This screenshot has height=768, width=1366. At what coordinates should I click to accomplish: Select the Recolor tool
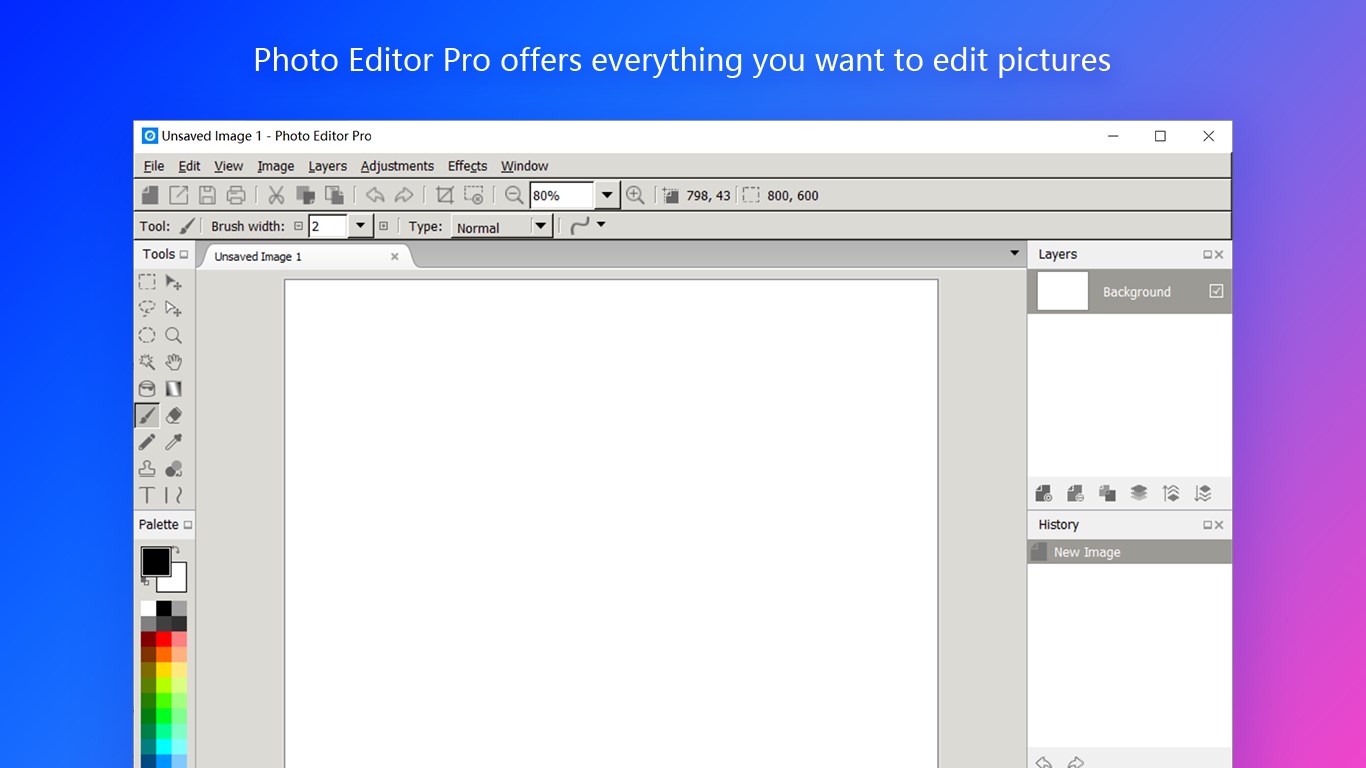[174, 469]
